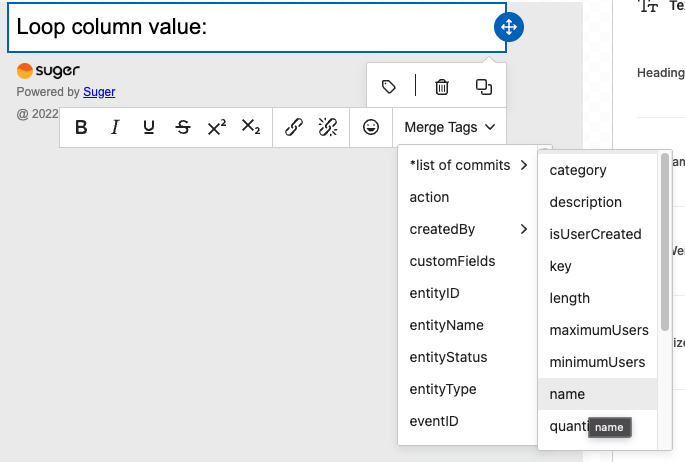
Task: Remove link with unlink icon
Action: coord(327,128)
